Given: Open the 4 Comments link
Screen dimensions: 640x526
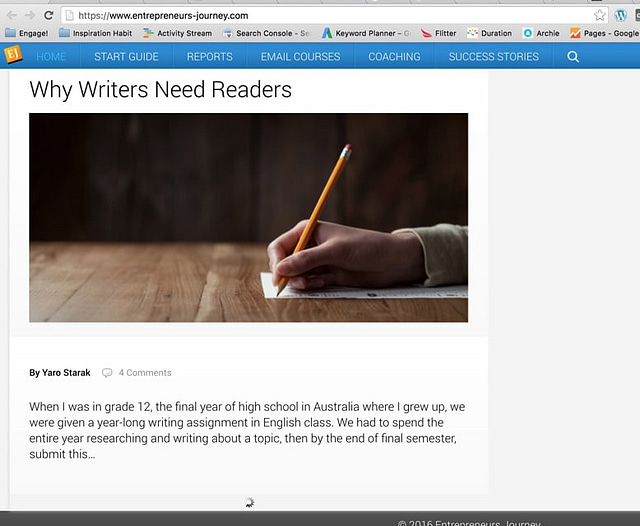Looking at the screenshot, I should click(145, 373).
